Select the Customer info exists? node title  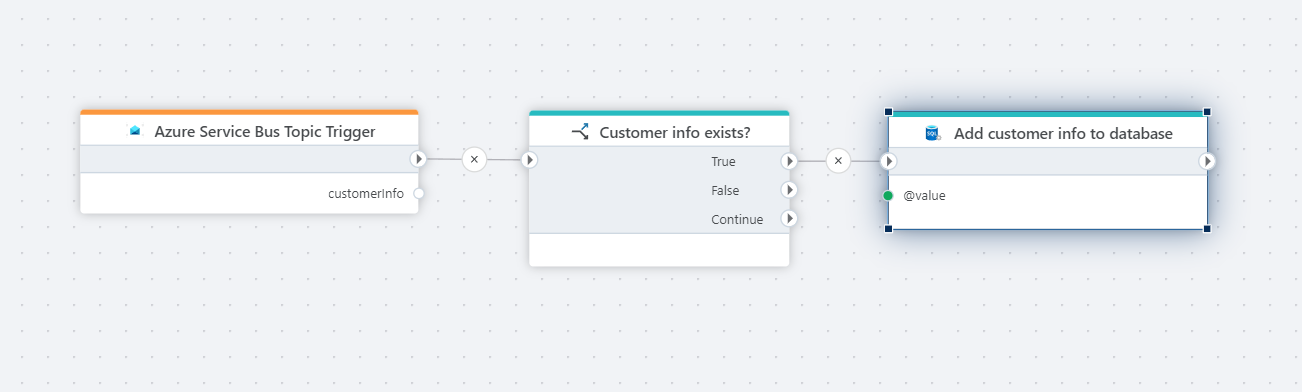click(675, 132)
